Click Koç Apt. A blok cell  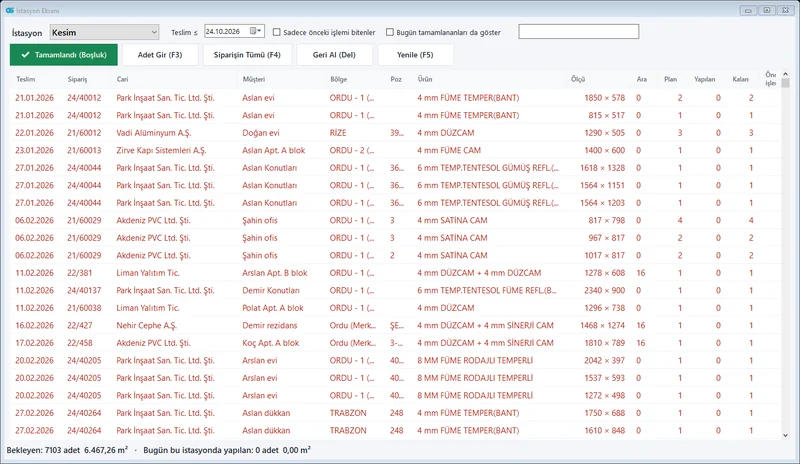[x=270, y=343]
